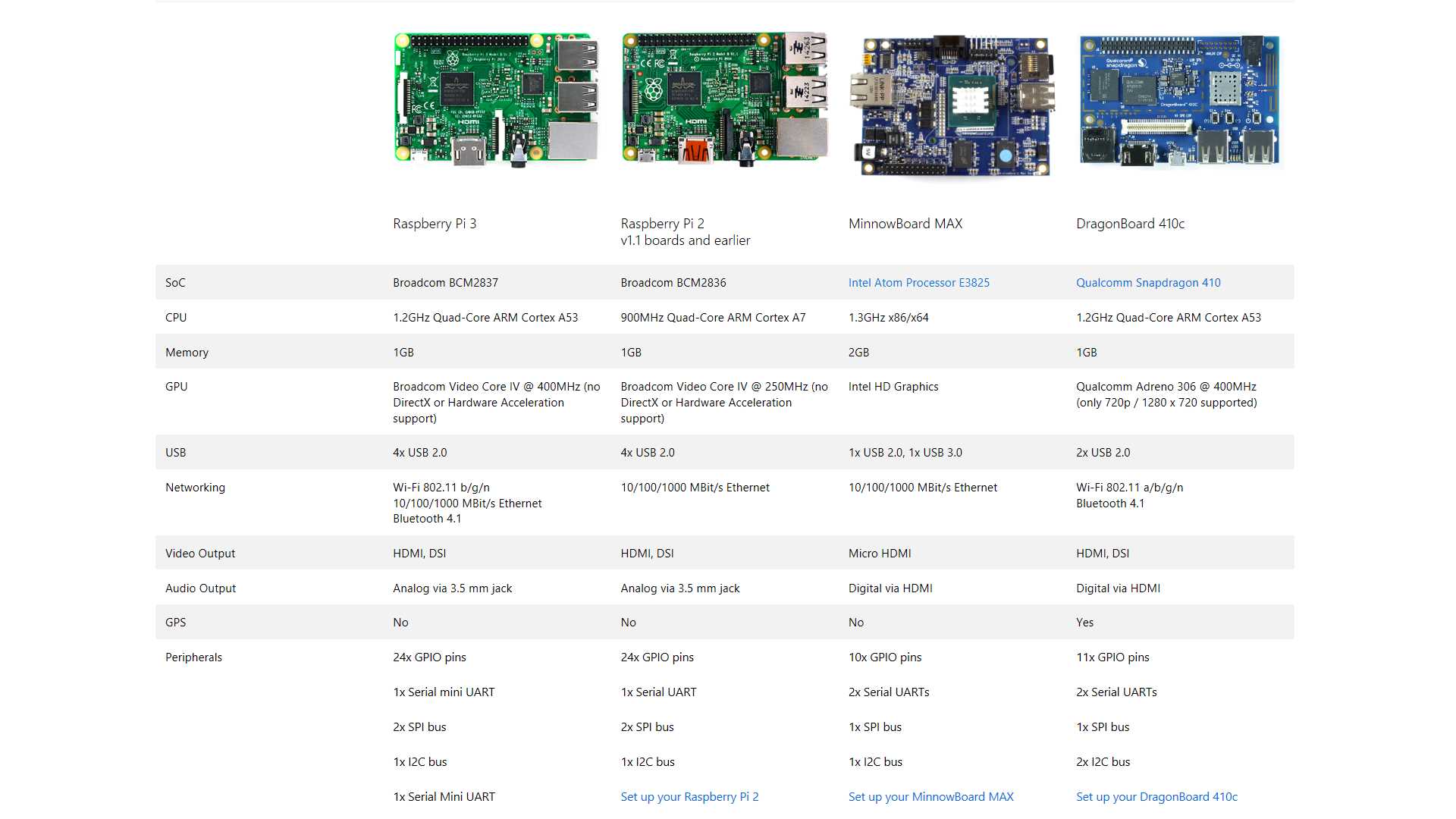Click the 1.3GHz x86/x64 cell
Image resolution: width=1456 pixels, height=819 pixels.
tap(888, 318)
